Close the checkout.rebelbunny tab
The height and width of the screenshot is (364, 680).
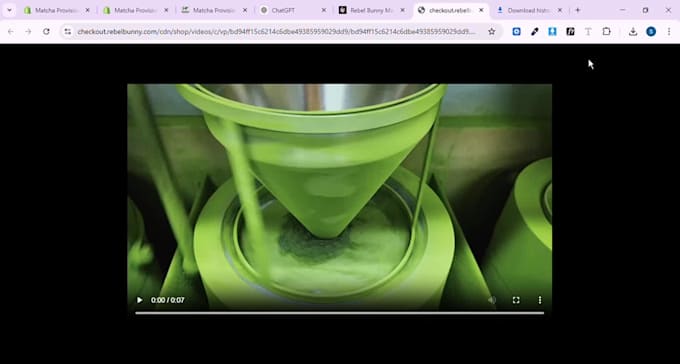481,10
